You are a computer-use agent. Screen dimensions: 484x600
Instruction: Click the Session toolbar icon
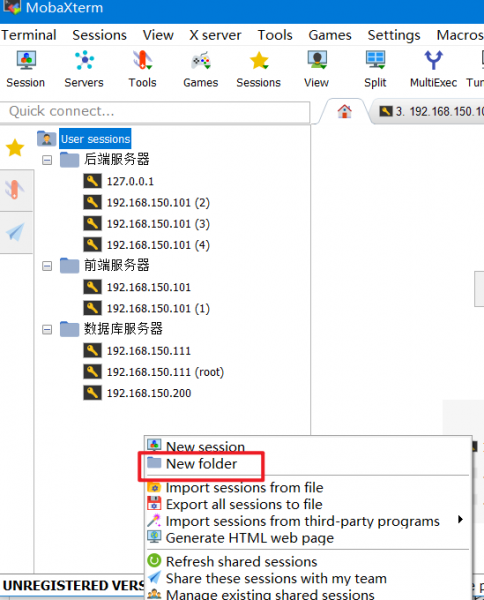(x=26, y=60)
